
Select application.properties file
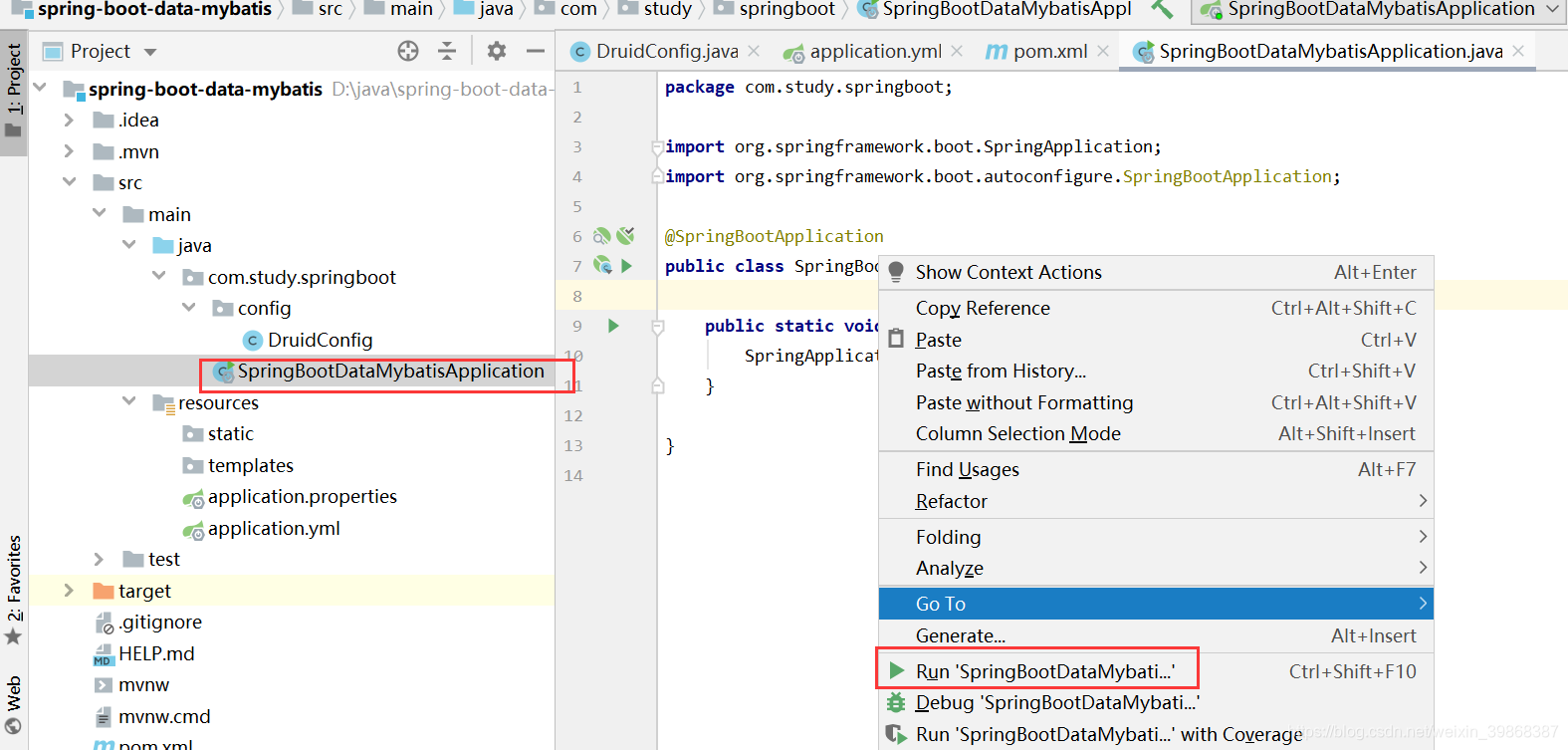(290, 496)
